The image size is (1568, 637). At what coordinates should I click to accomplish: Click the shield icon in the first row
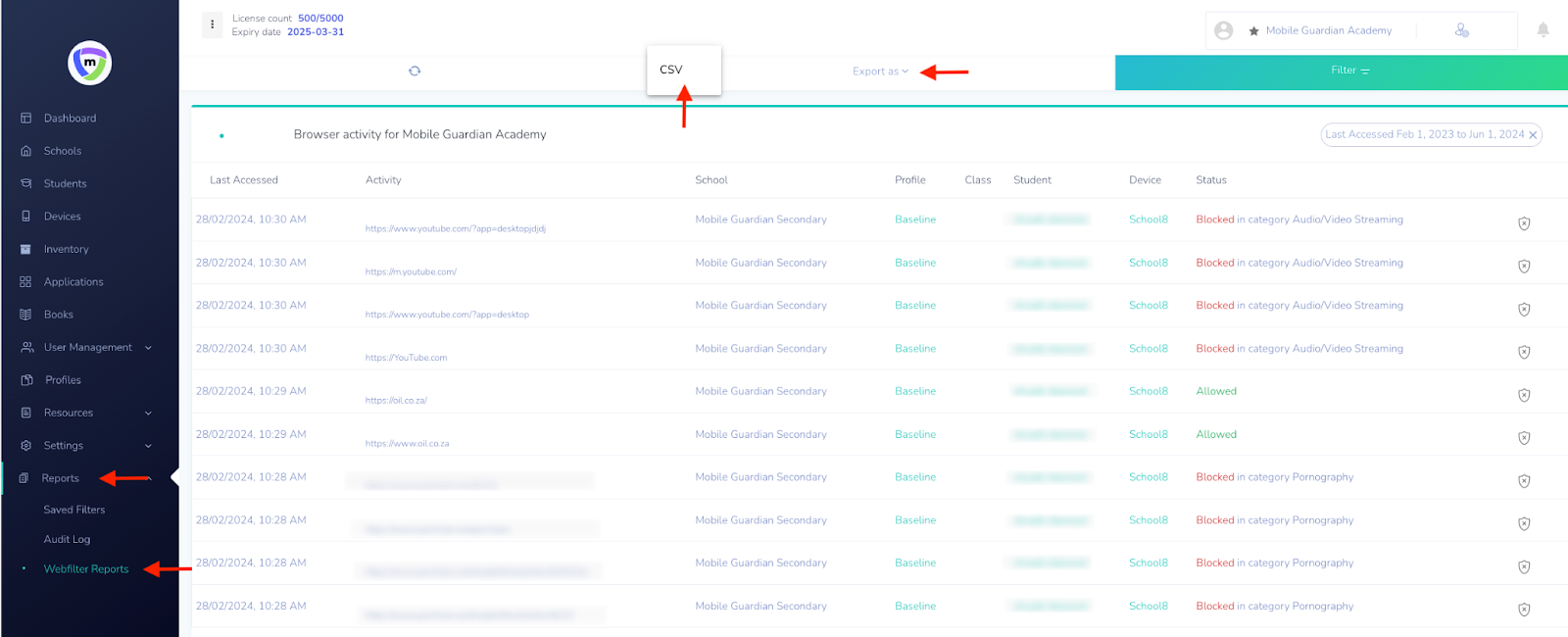pyautogui.click(x=1524, y=223)
